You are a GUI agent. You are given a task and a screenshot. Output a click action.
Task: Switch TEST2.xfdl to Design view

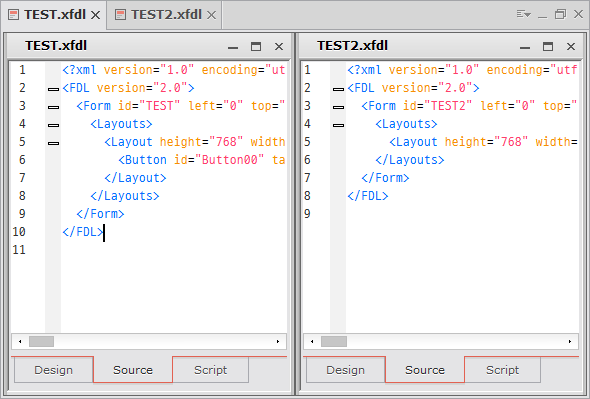coord(345,370)
